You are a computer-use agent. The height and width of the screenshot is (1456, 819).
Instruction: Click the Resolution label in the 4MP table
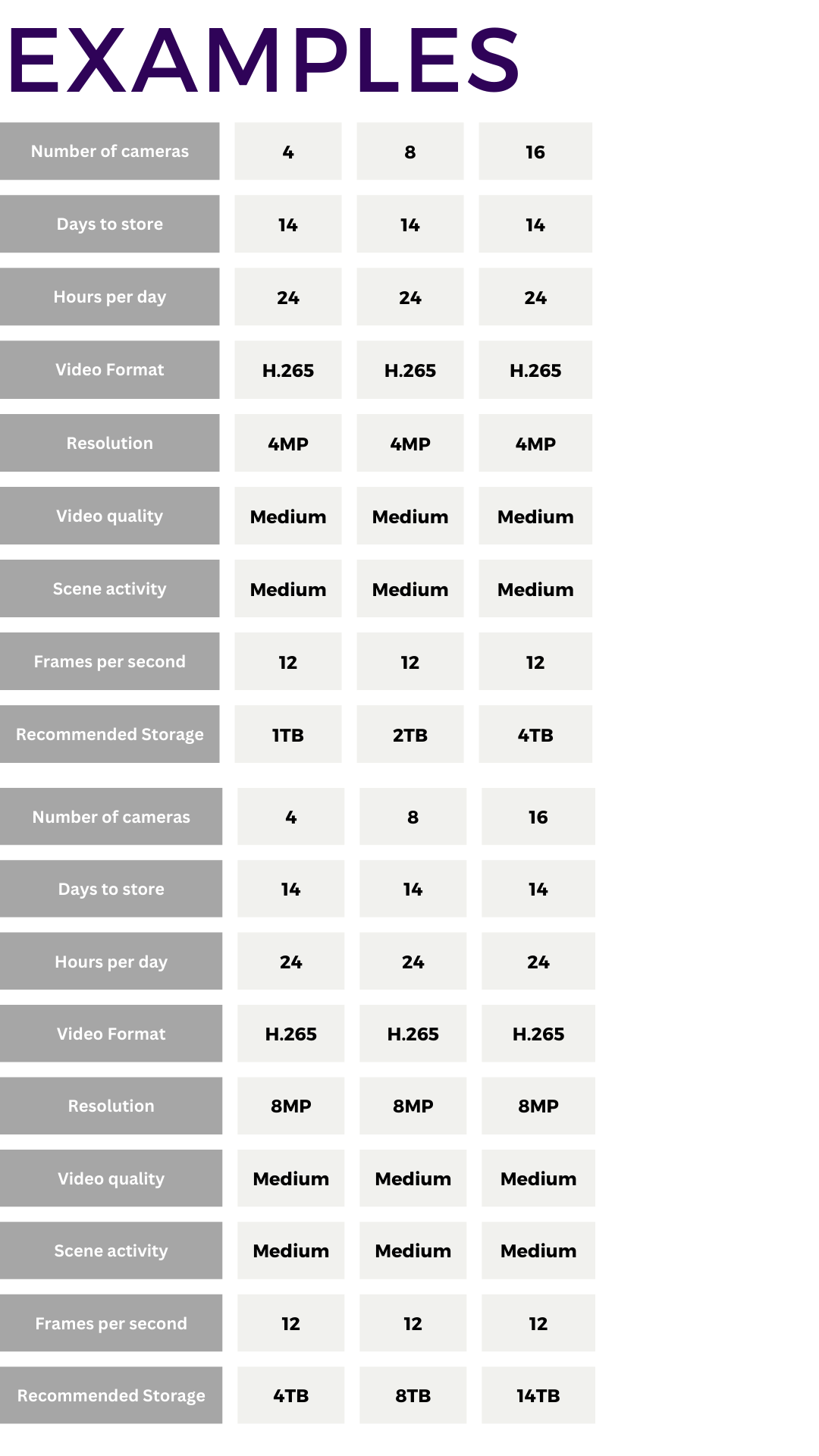110,443
